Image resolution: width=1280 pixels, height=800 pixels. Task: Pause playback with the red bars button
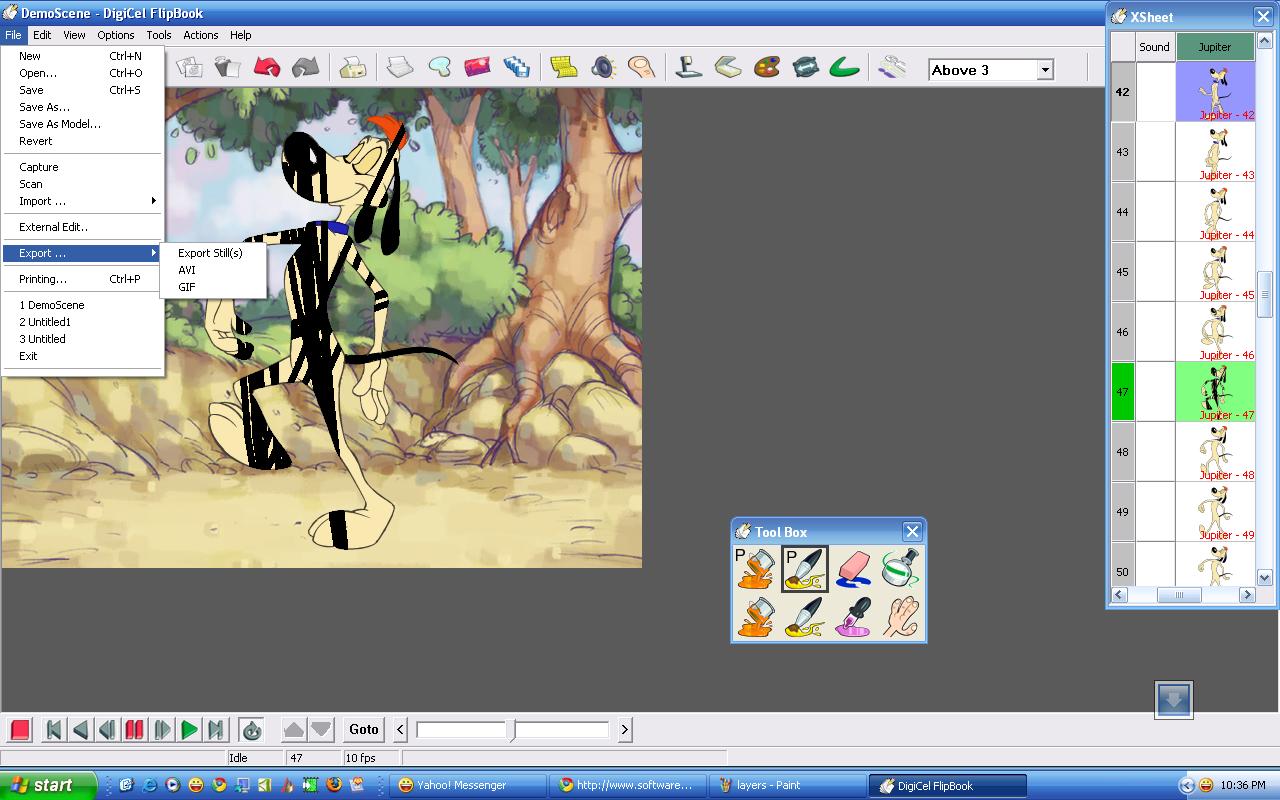point(135,730)
